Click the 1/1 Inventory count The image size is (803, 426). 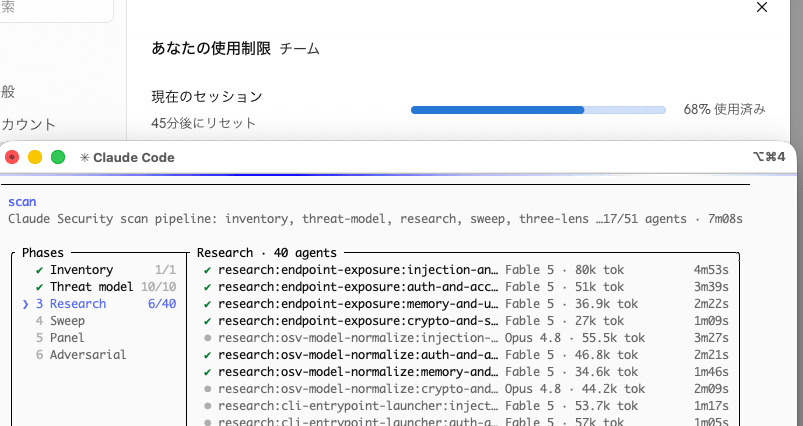(x=165, y=270)
